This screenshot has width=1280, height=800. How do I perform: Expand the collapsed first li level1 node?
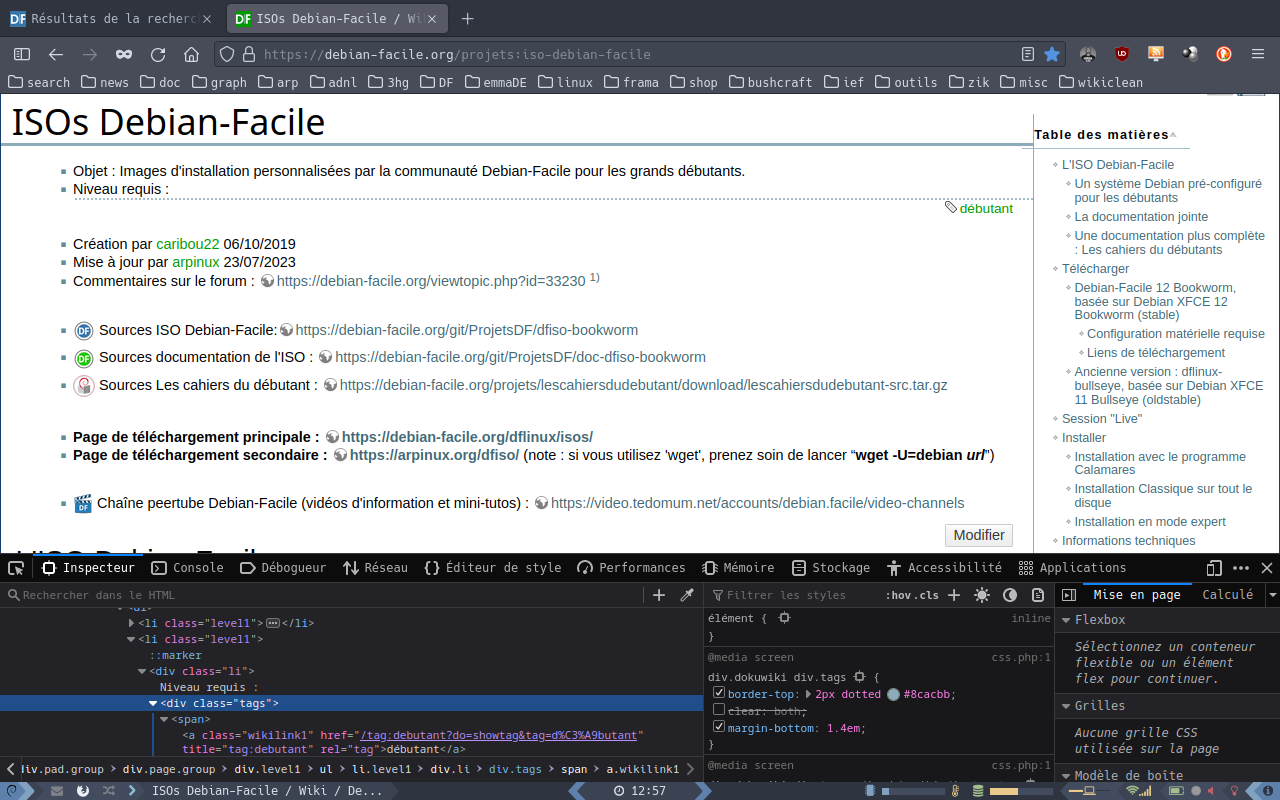tap(132, 623)
